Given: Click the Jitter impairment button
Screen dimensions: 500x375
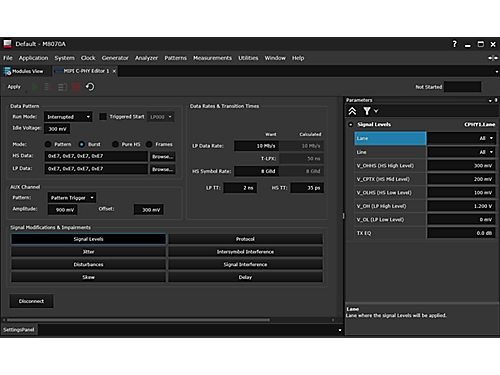Looking at the screenshot, I should coord(88,252).
